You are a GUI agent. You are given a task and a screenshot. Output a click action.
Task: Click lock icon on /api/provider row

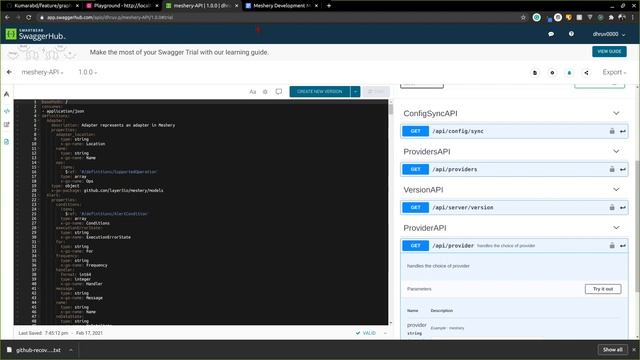pos(612,245)
